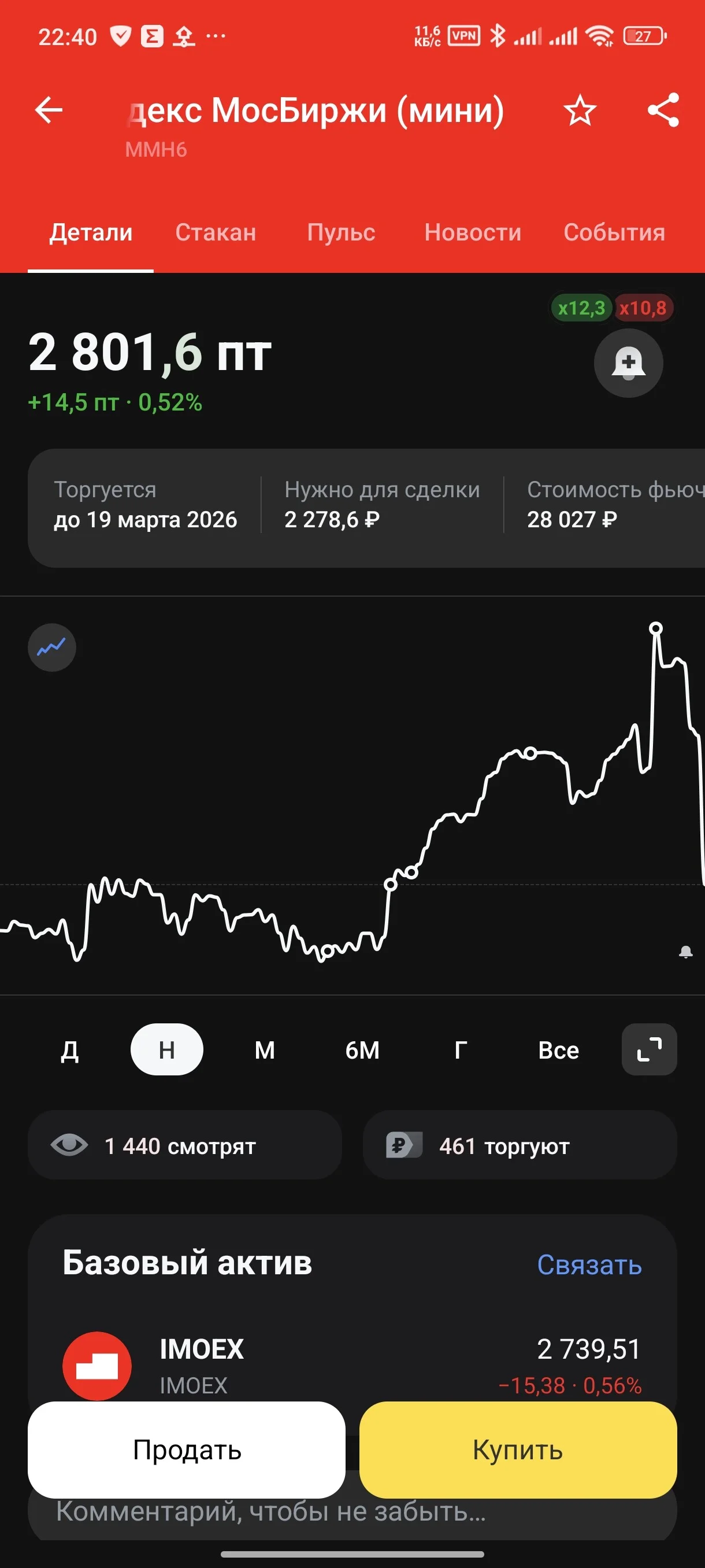Viewport: 705px width, 1568px height.
Task: Select the Г year chart period
Action: click(x=461, y=1050)
